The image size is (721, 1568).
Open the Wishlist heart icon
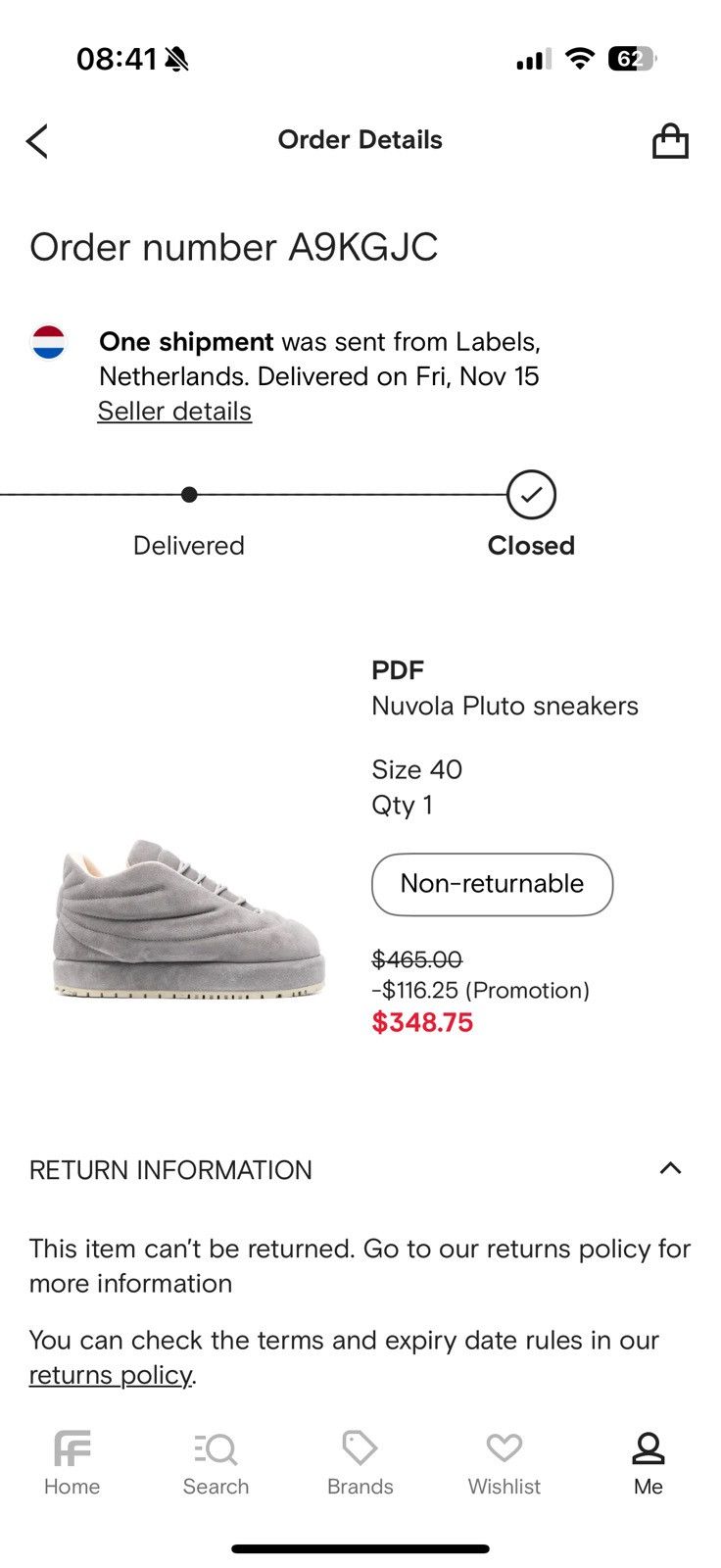[x=504, y=1446]
